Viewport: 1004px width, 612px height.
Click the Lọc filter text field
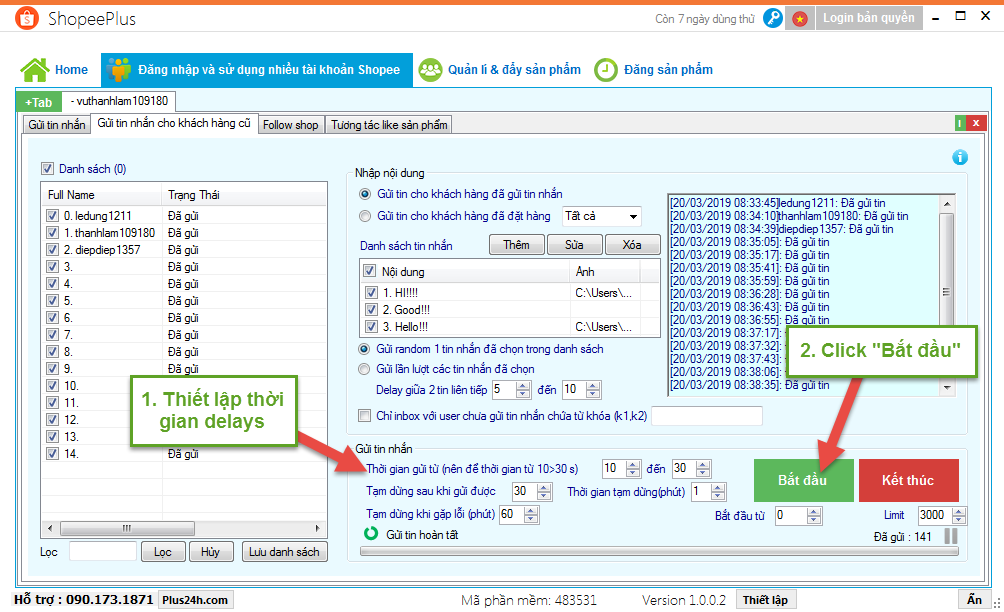coord(103,552)
